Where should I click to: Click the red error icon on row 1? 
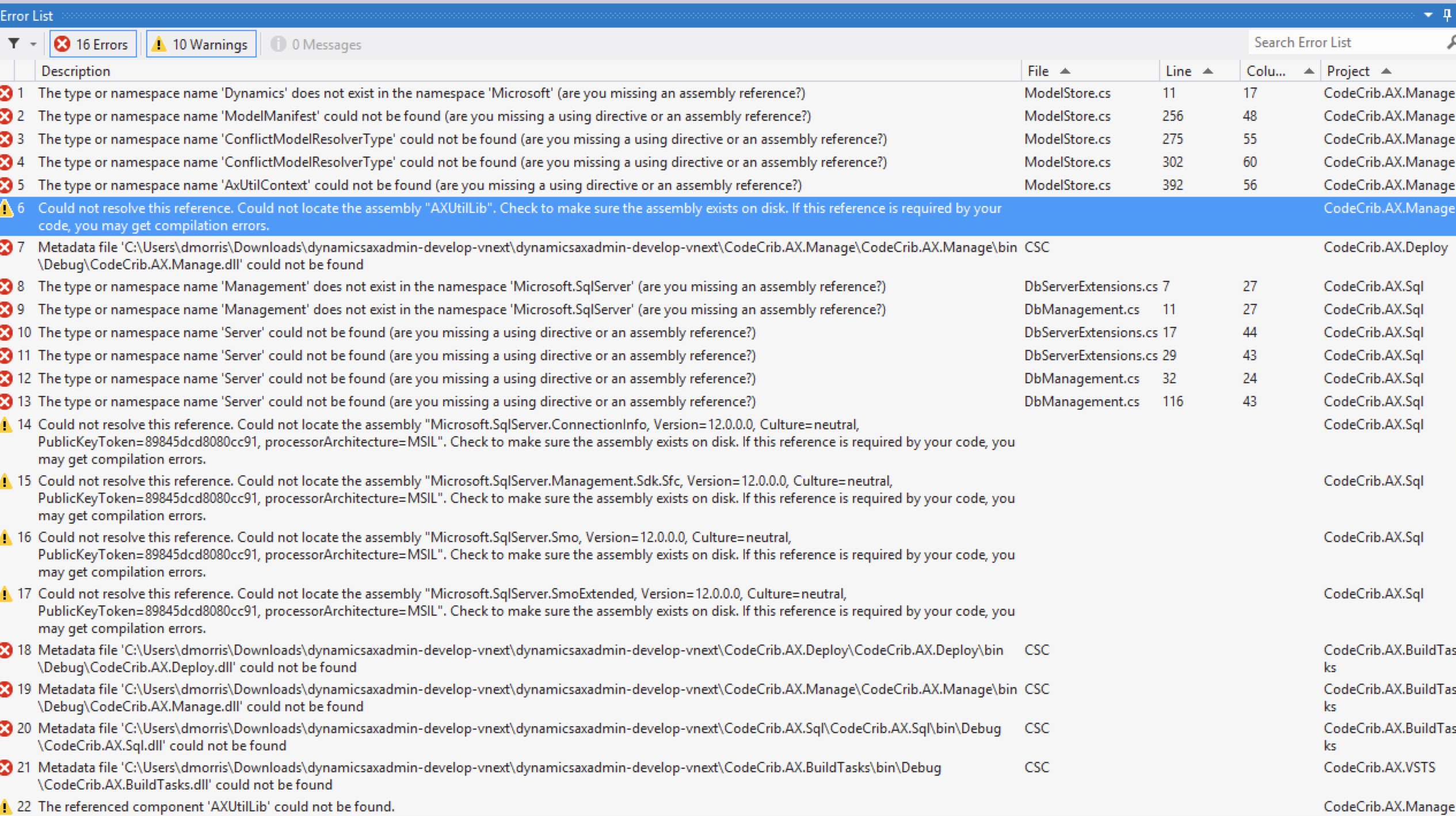tap(6, 93)
